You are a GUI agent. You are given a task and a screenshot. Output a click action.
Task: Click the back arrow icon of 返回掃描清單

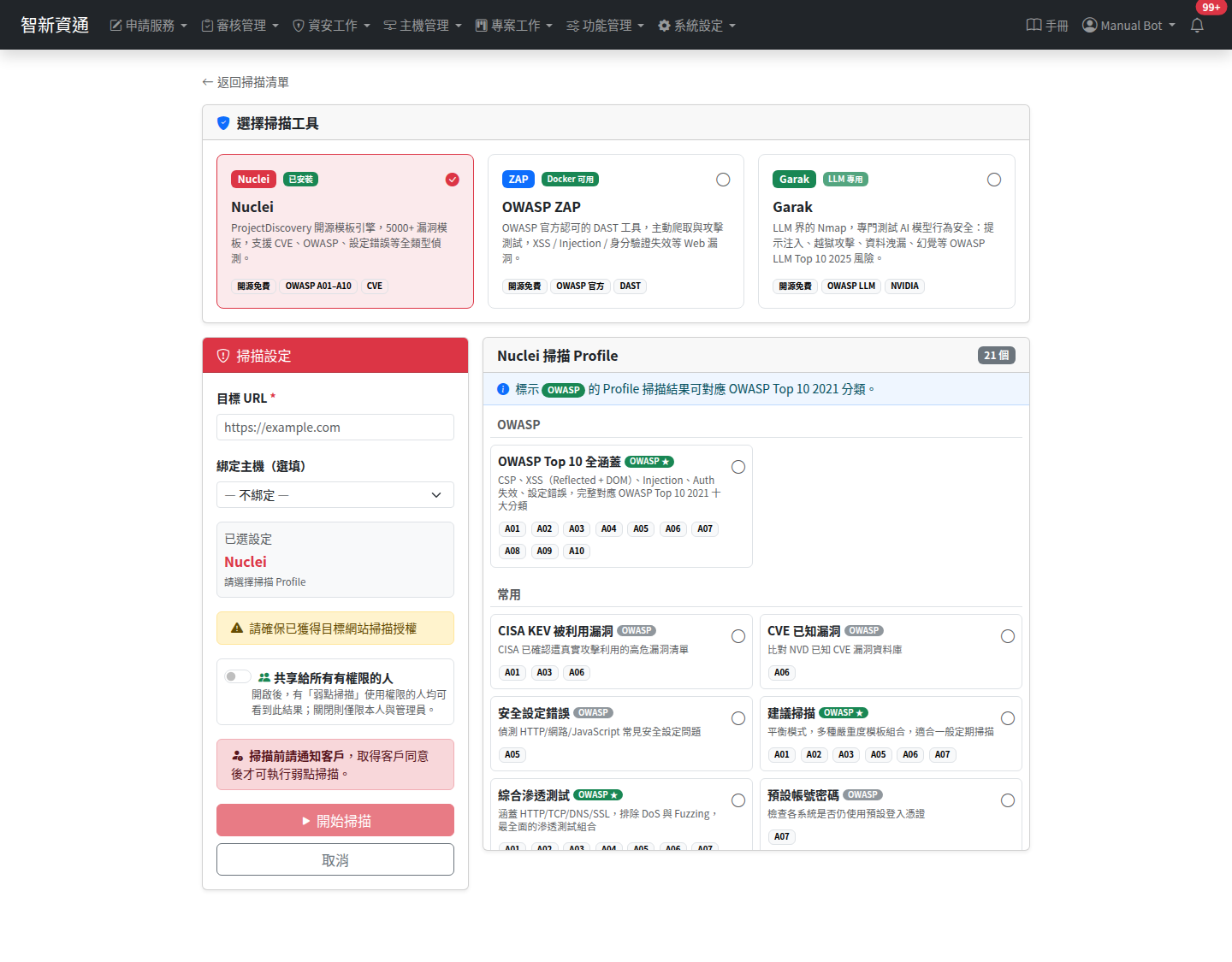207,82
